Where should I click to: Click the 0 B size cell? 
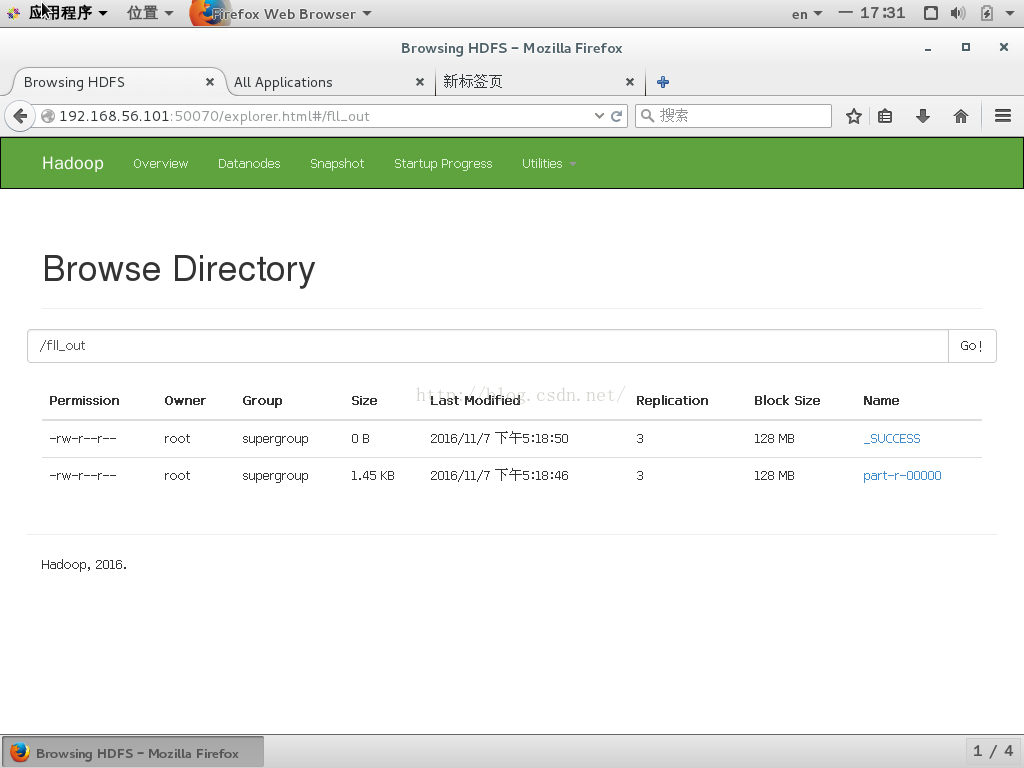[x=360, y=438]
